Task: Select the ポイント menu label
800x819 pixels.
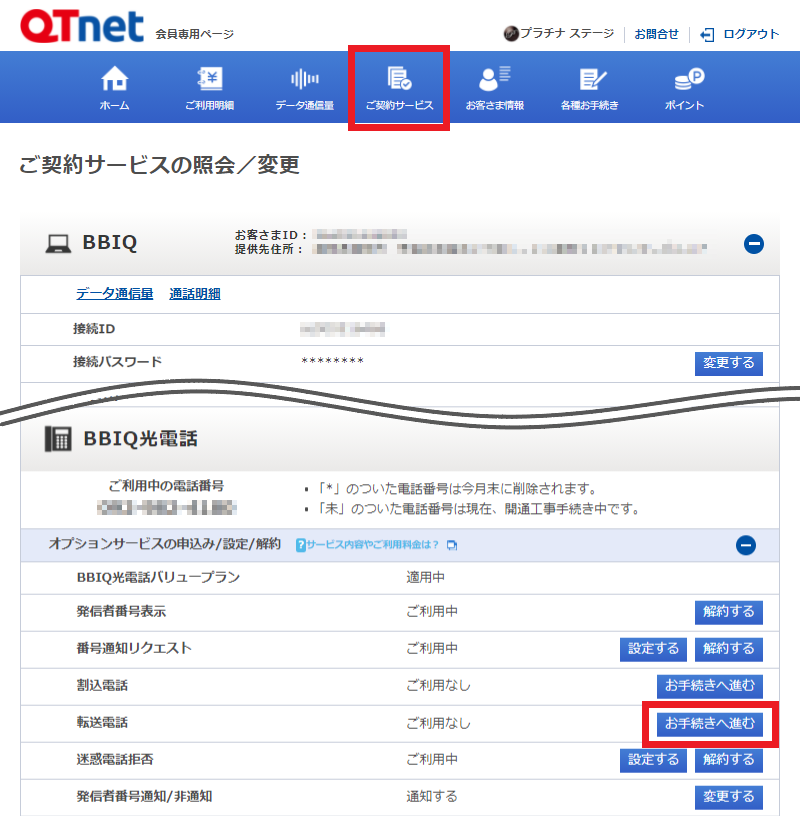Action: [685, 106]
